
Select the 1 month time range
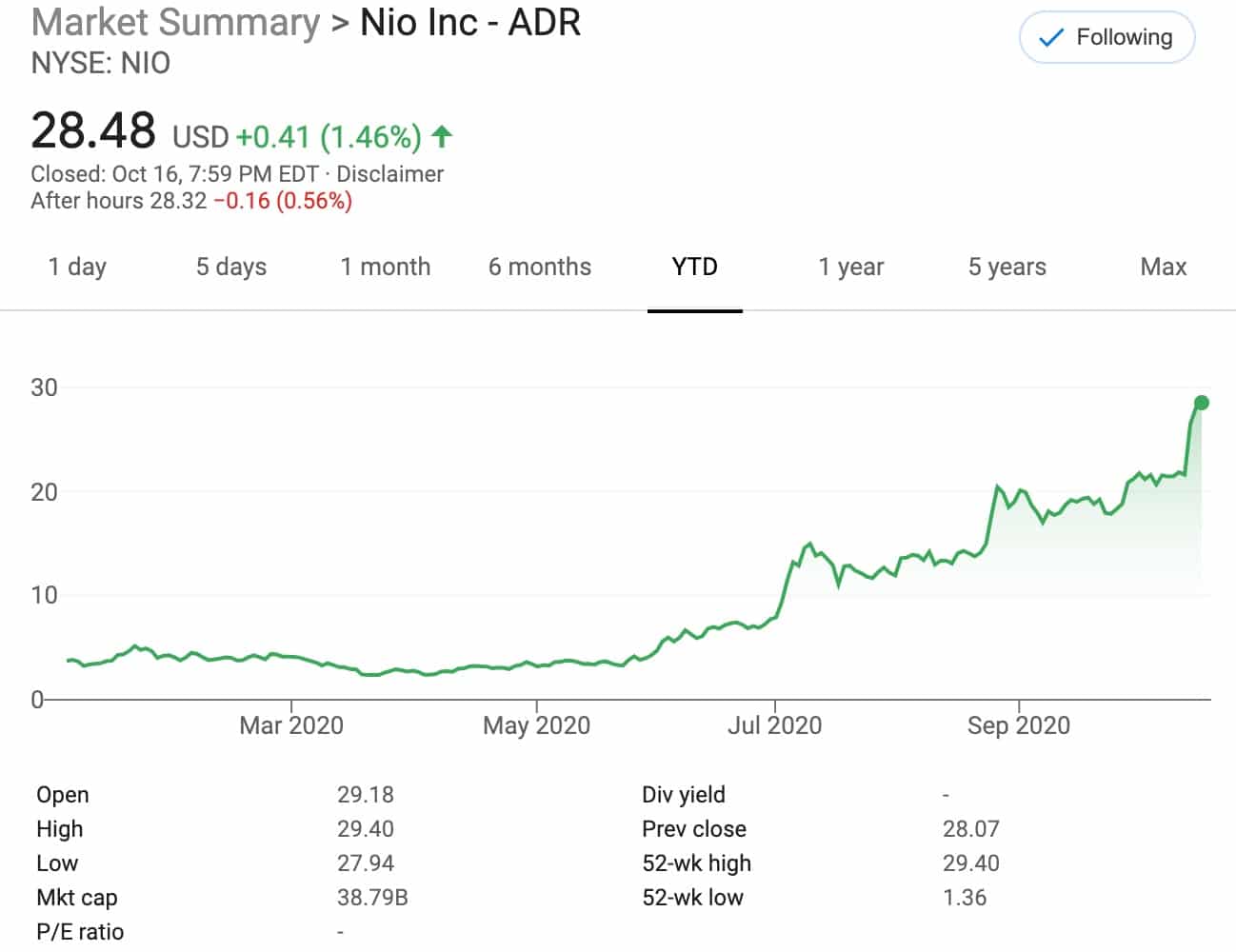coord(385,268)
